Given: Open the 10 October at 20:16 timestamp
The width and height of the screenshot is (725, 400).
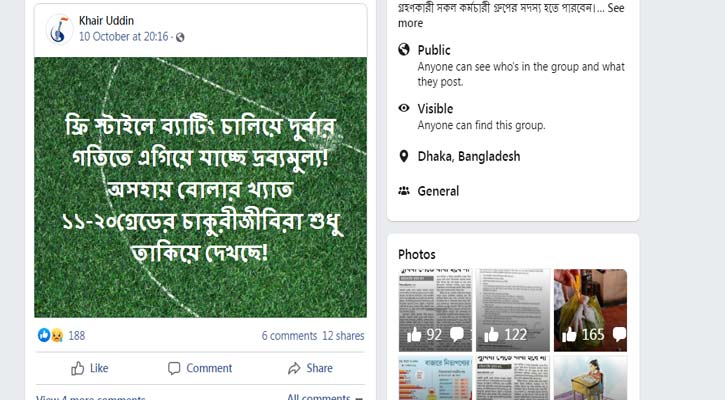Looking at the screenshot, I should tap(123, 37).
